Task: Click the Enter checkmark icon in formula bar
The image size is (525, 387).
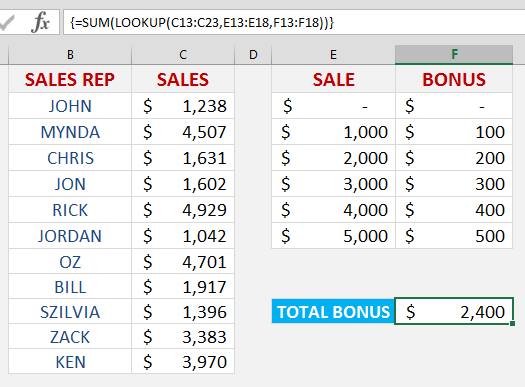Action: [6, 23]
